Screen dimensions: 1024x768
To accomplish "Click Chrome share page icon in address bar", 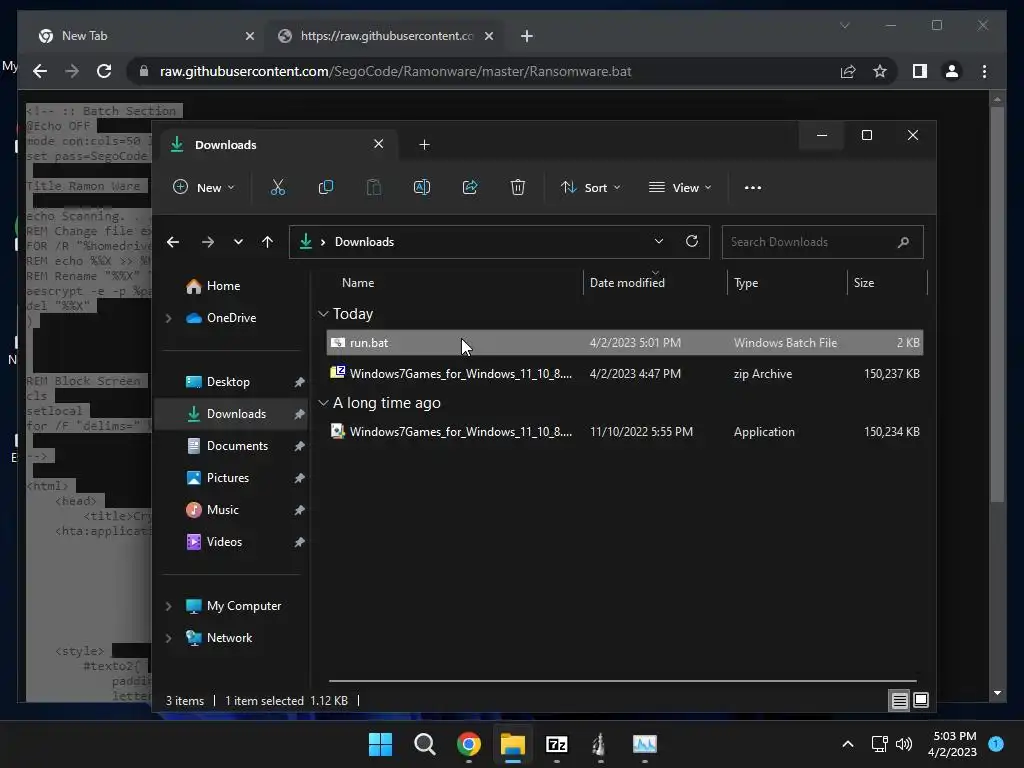I will [x=848, y=71].
